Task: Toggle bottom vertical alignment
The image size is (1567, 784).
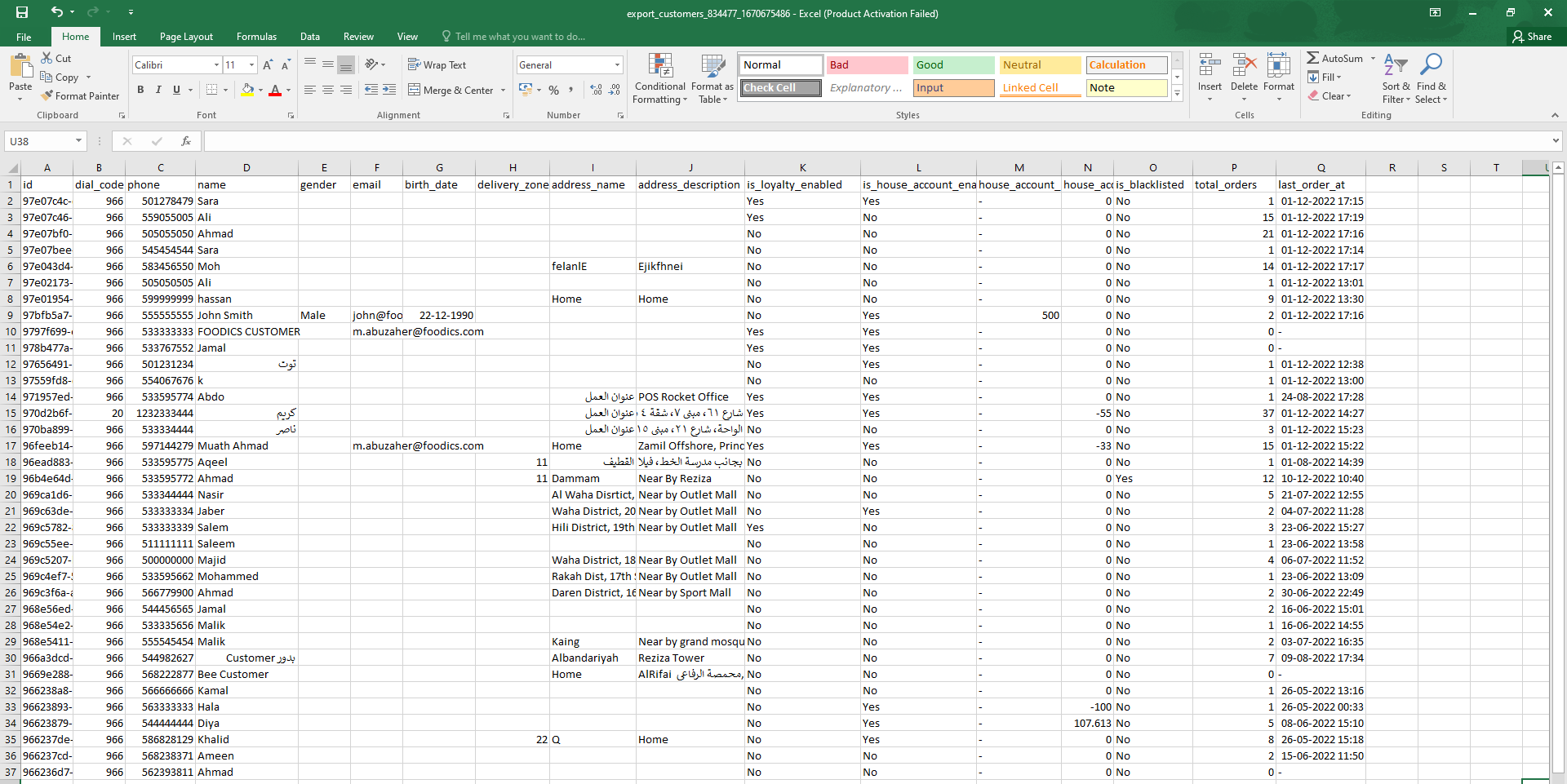Action: pos(346,64)
